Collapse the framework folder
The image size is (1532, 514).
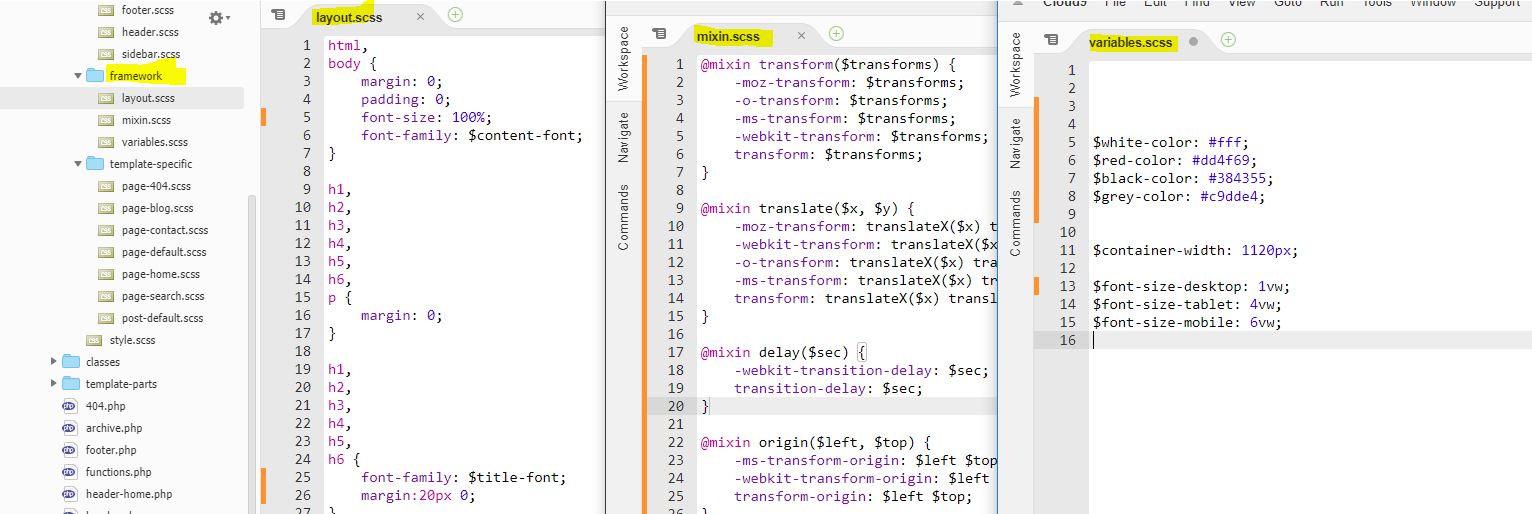(x=78, y=76)
